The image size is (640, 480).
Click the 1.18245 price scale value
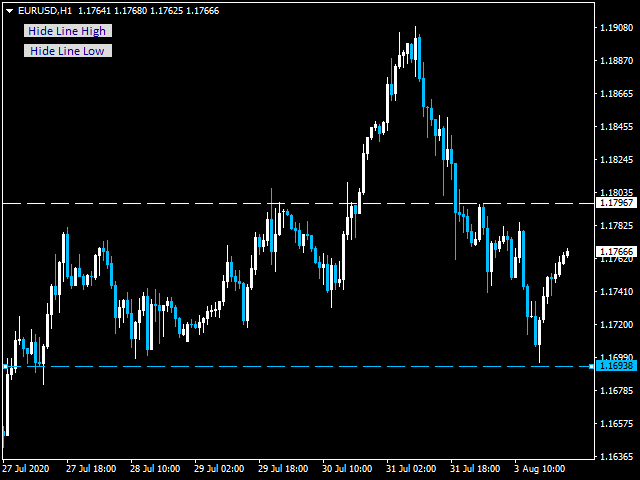click(617, 160)
